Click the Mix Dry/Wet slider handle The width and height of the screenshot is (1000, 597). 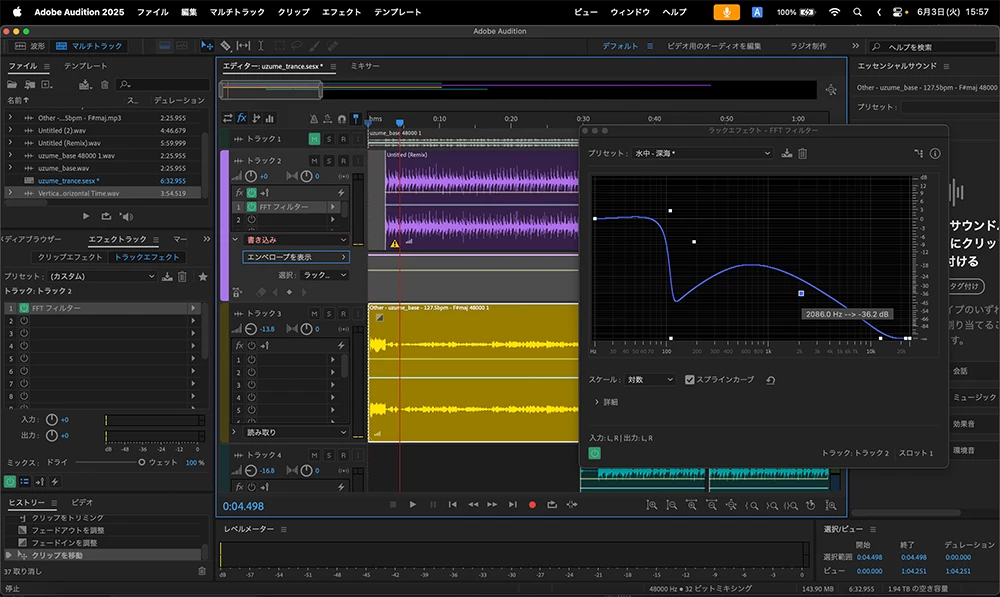point(142,462)
